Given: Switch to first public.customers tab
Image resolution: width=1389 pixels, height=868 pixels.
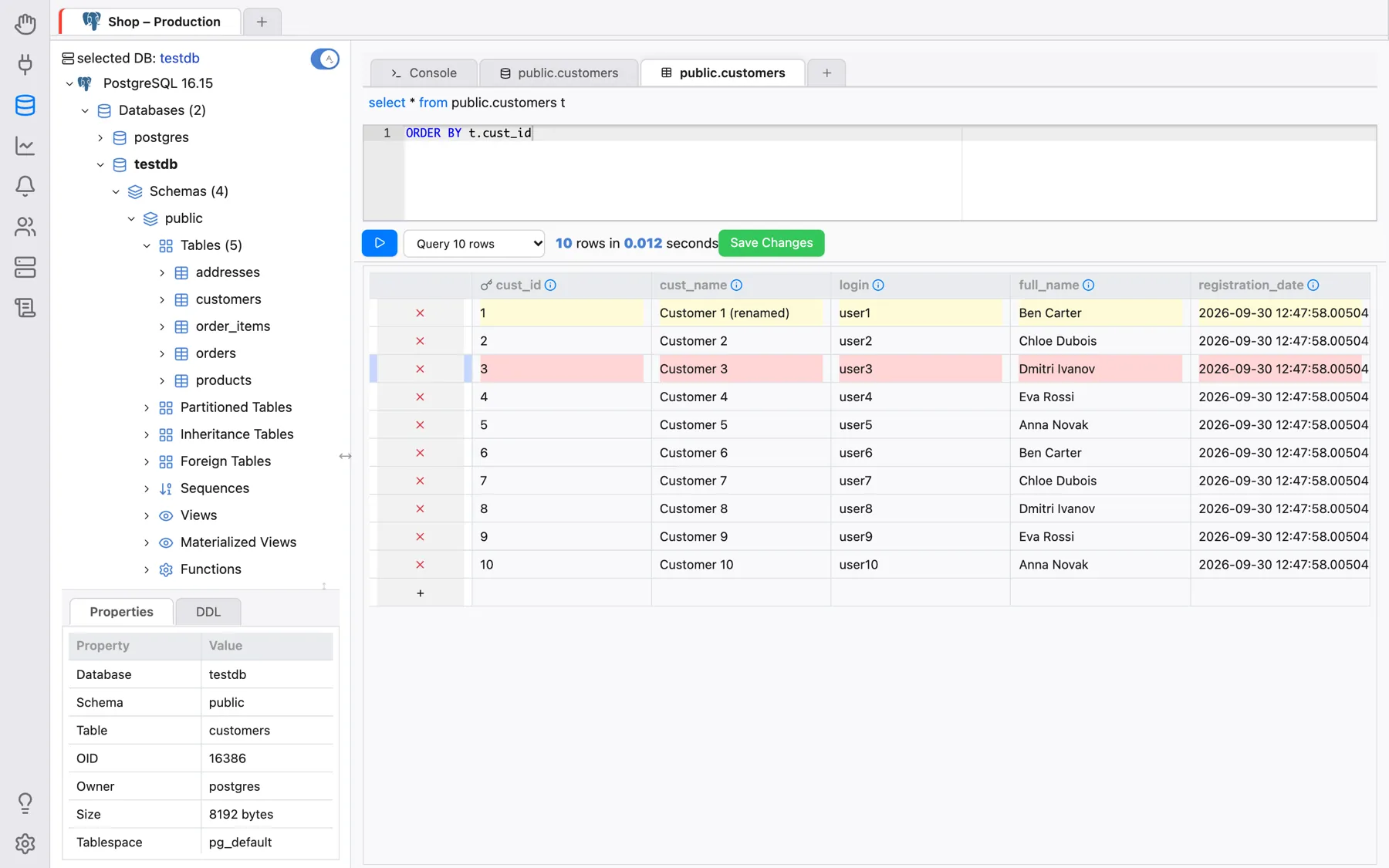Looking at the screenshot, I should pos(559,73).
